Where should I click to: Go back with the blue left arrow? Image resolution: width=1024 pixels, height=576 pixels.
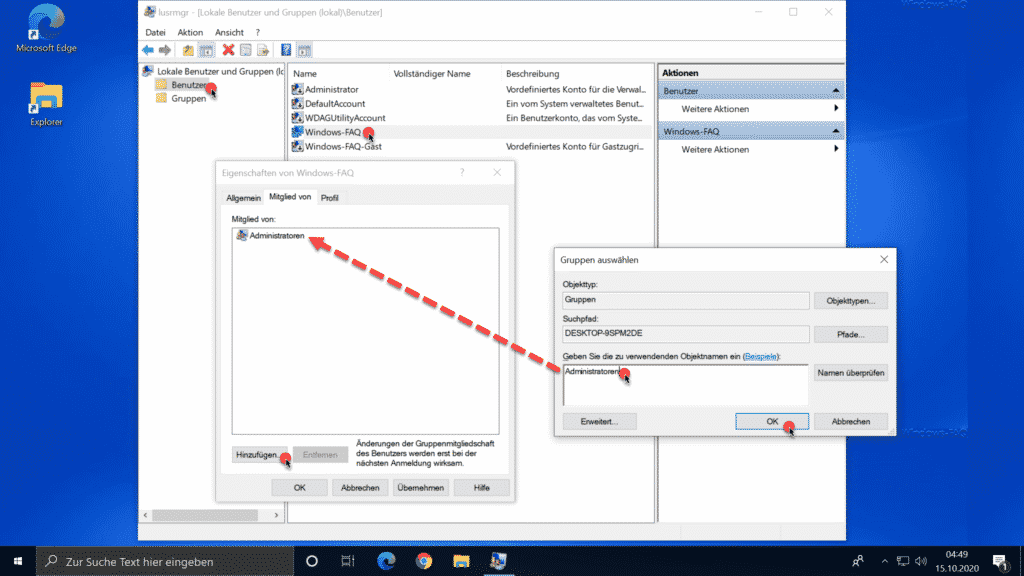pyautogui.click(x=148, y=50)
